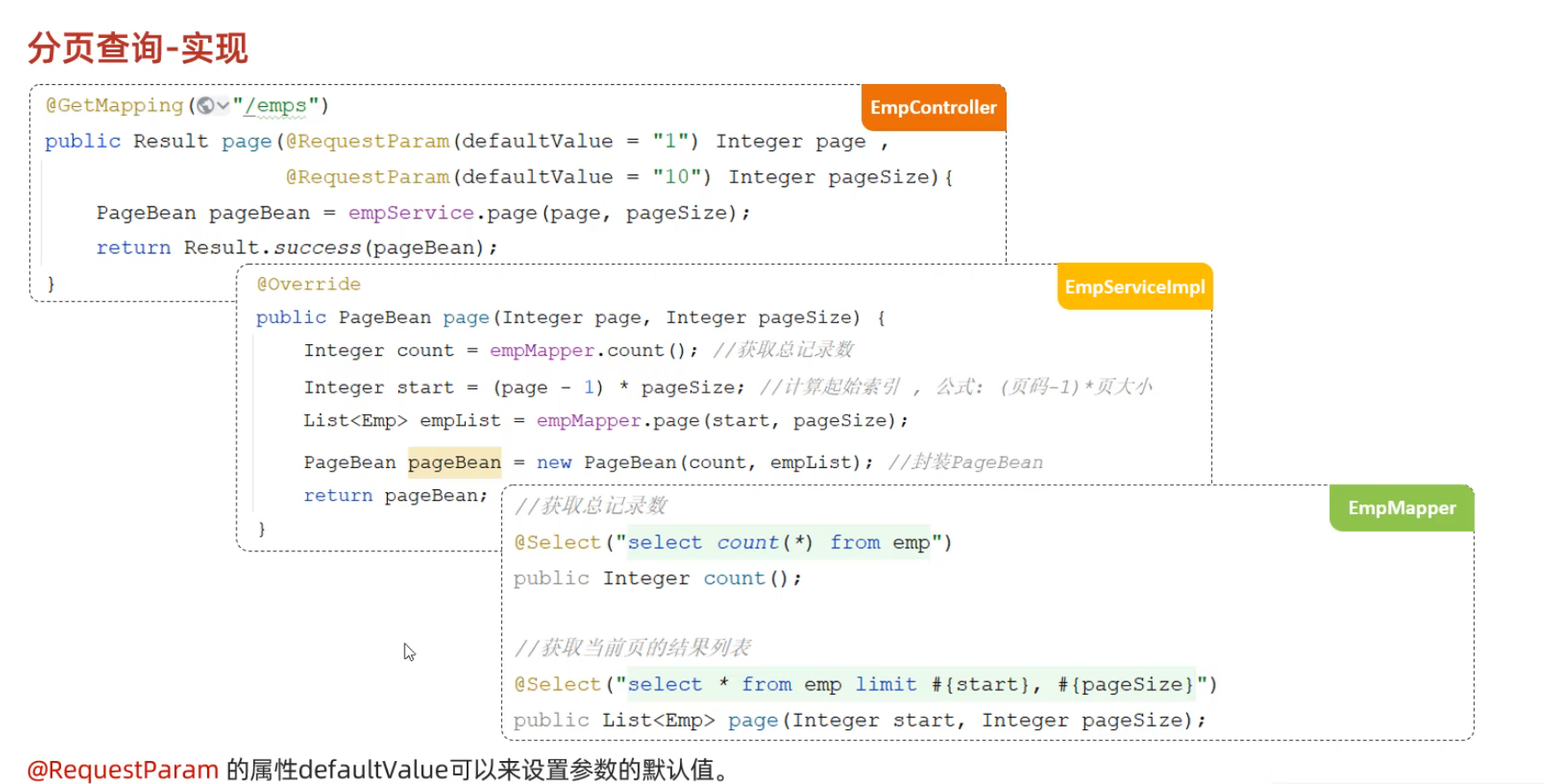Screen dimensions: 1544x784
Task: Click red @RequestParam text in footer note
Action: coord(123,769)
